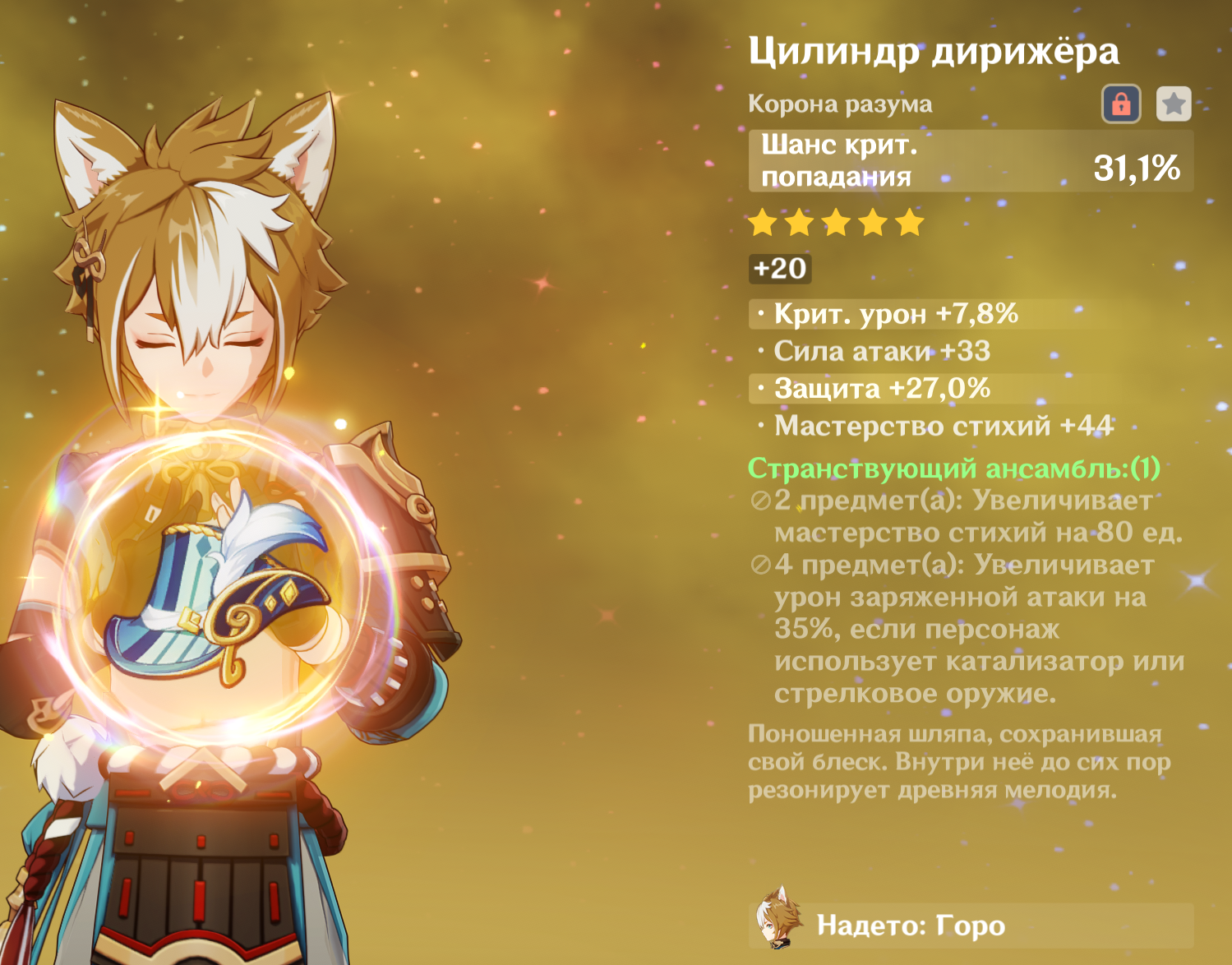Screen dimensions: 1232x965
Task: Click the disabled icon next to 2 предмет(а)
Action: (x=760, y=501)
